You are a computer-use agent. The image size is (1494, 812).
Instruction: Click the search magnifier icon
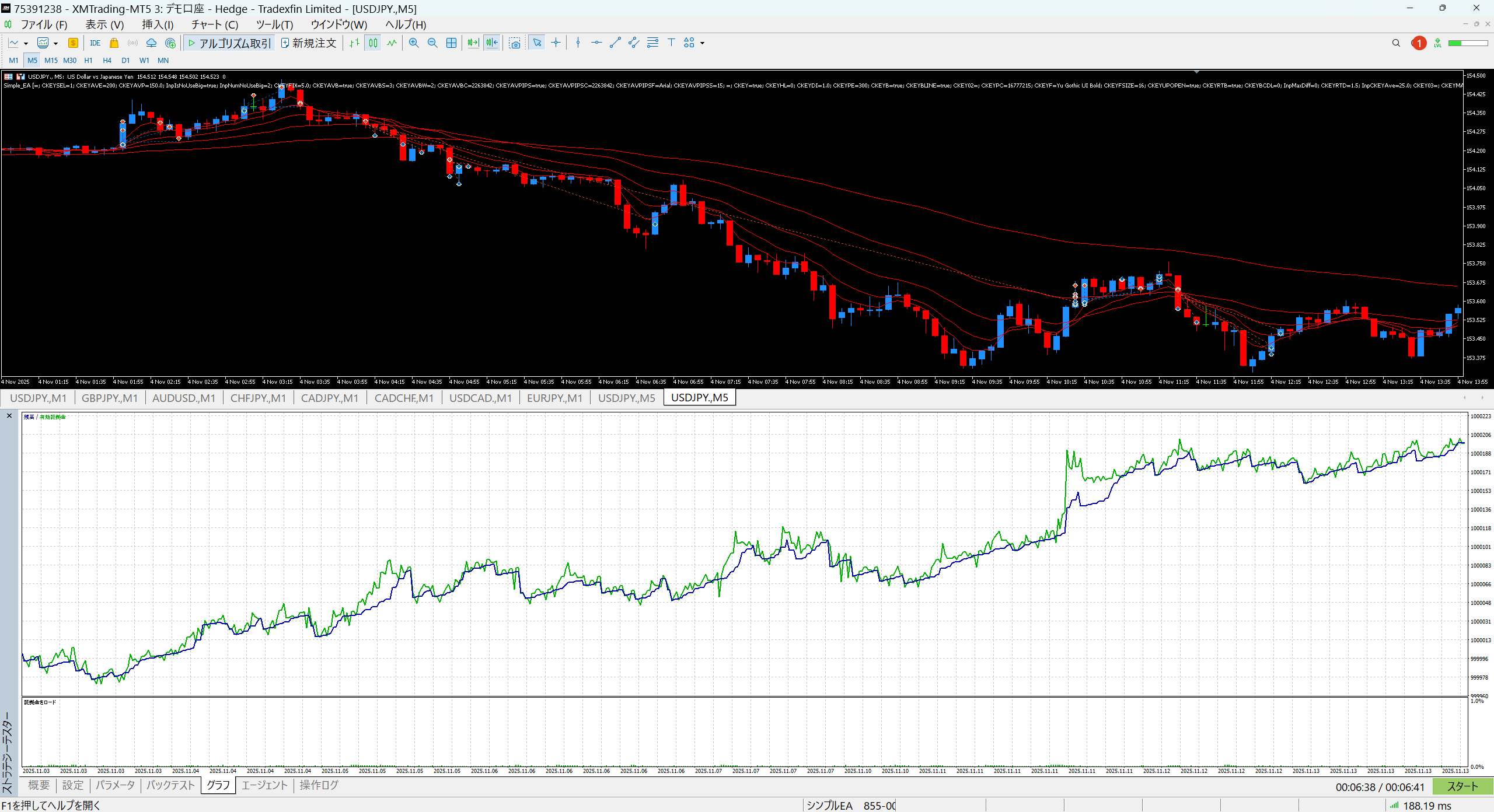click(x=1396, y=43)
